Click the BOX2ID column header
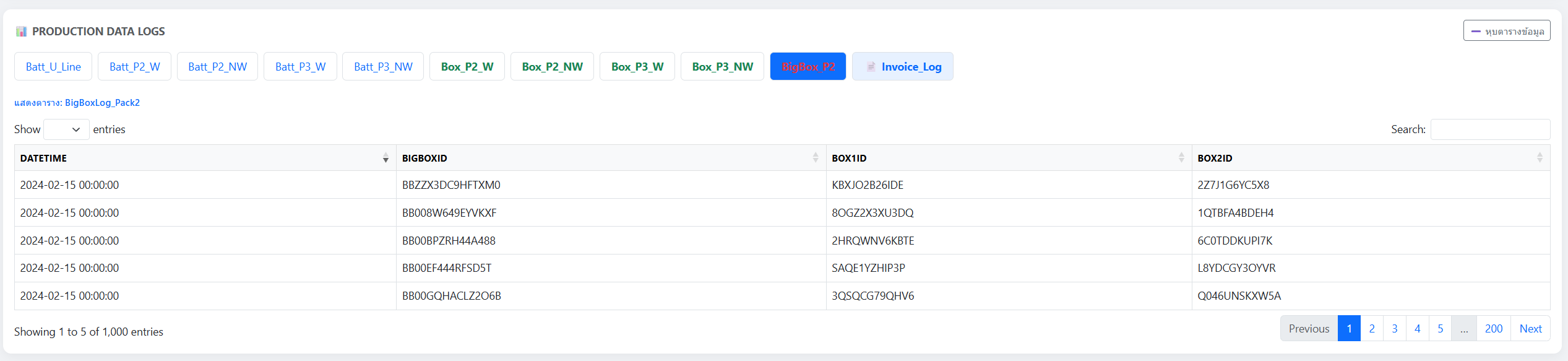Viewport: 1568px width, 361px height. 1371,158
